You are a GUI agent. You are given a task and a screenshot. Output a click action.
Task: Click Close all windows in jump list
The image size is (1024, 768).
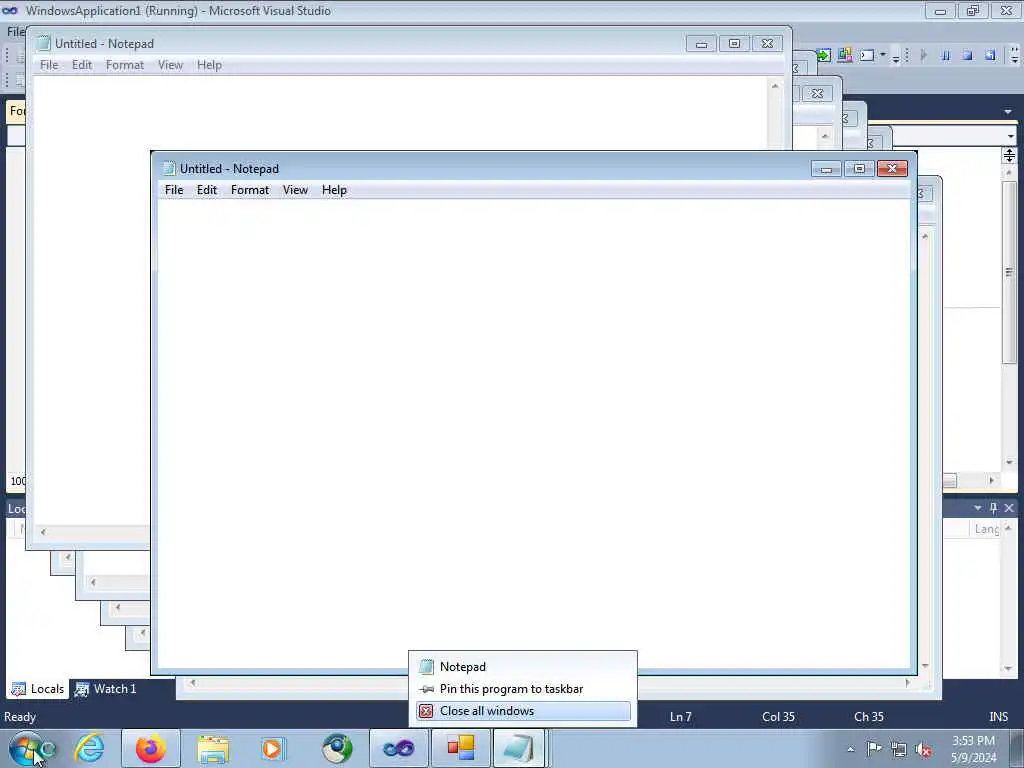523,711
